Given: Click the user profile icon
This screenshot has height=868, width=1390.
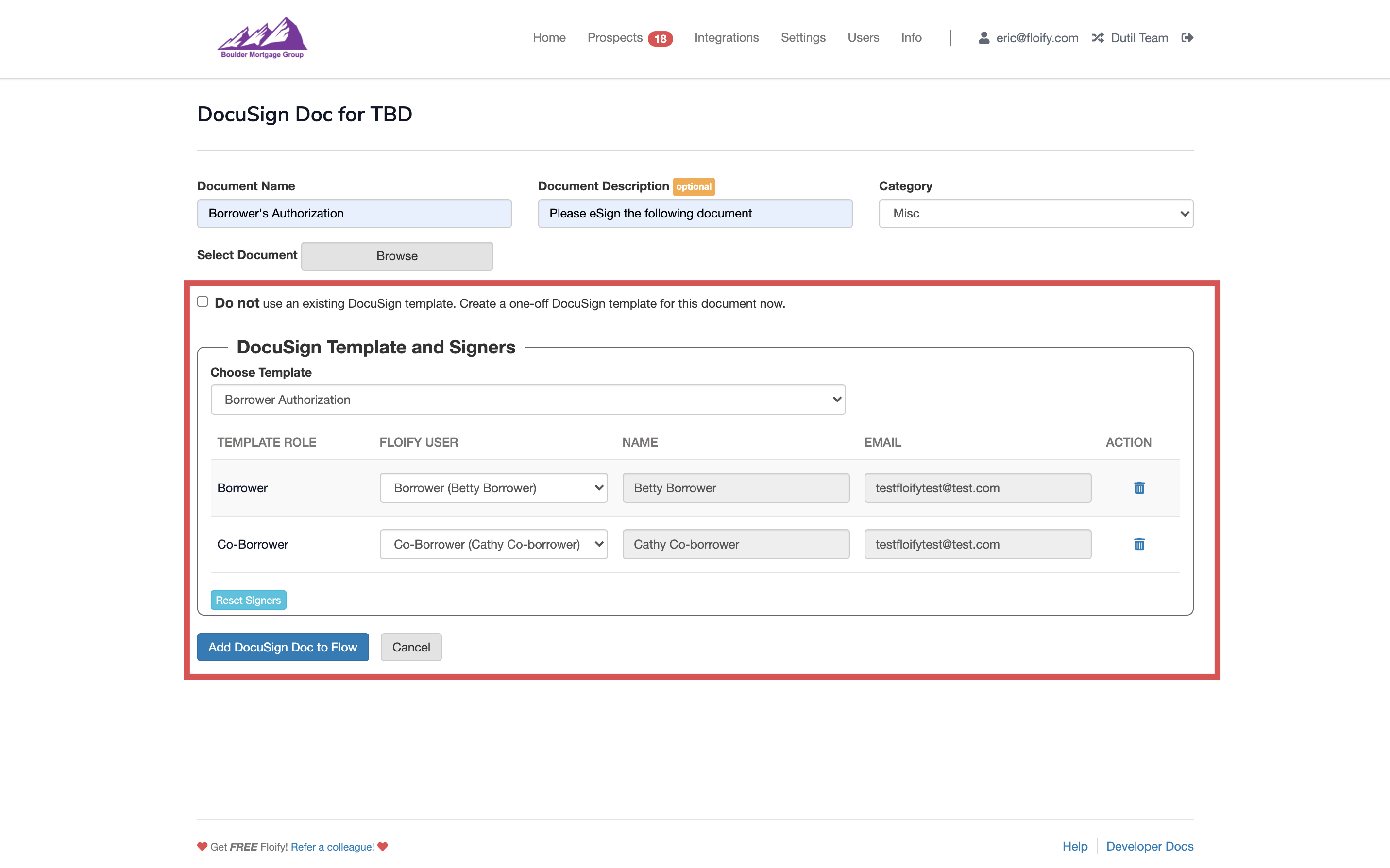Looking at the screenshot, I should point(983,38).
